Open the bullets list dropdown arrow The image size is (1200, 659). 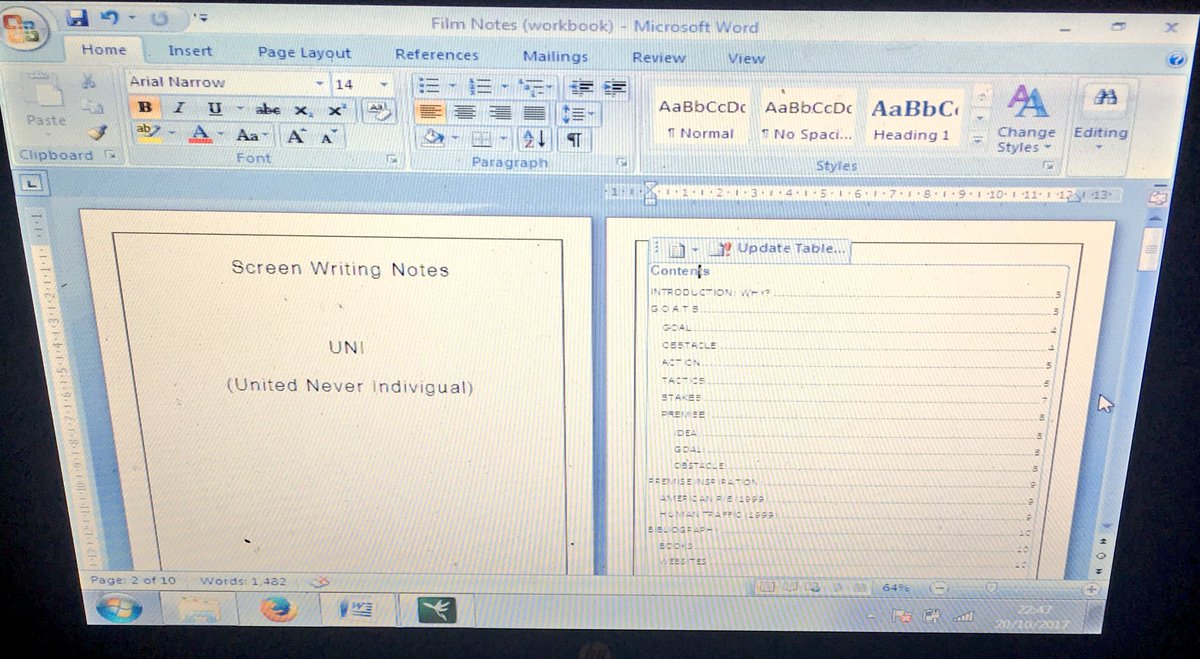point(450,86)
